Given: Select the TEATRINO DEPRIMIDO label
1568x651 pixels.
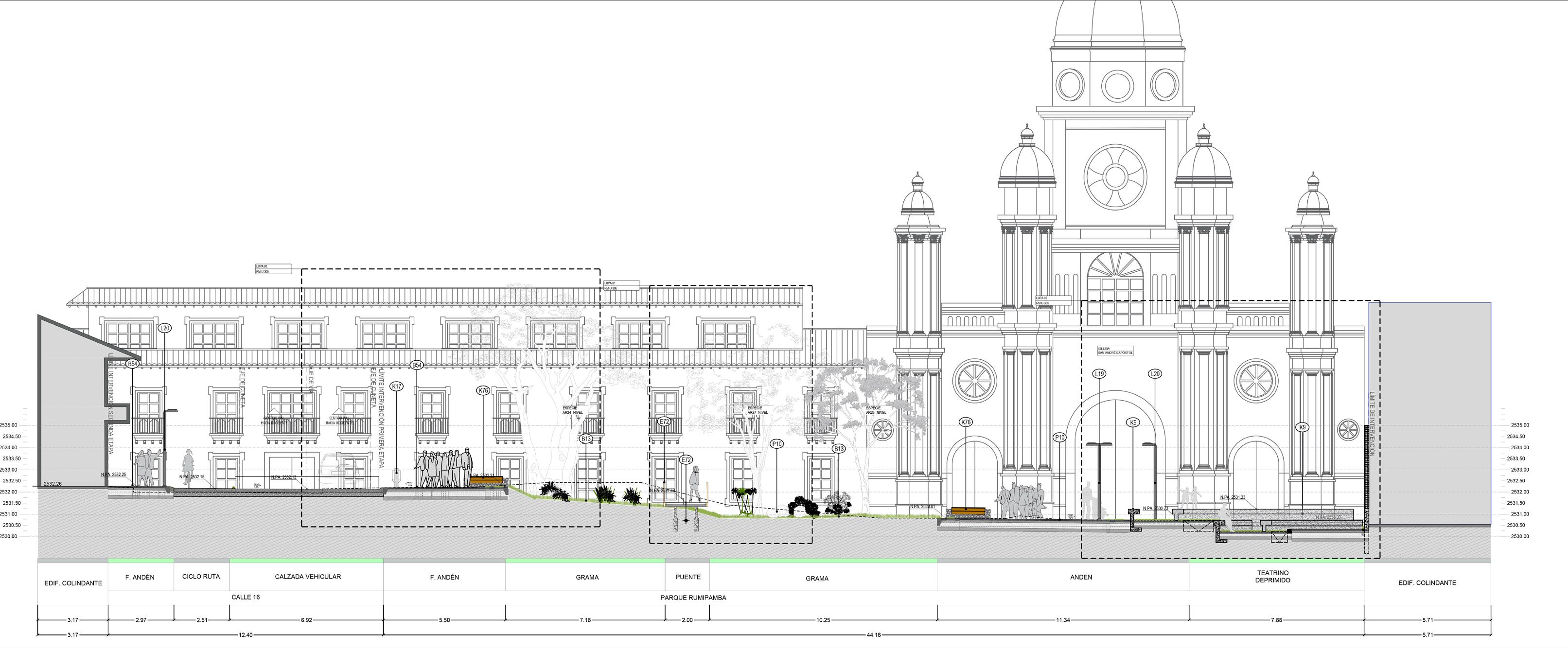Looking at the screenshot, I should pyautogui.click(x=1272, y=576).
